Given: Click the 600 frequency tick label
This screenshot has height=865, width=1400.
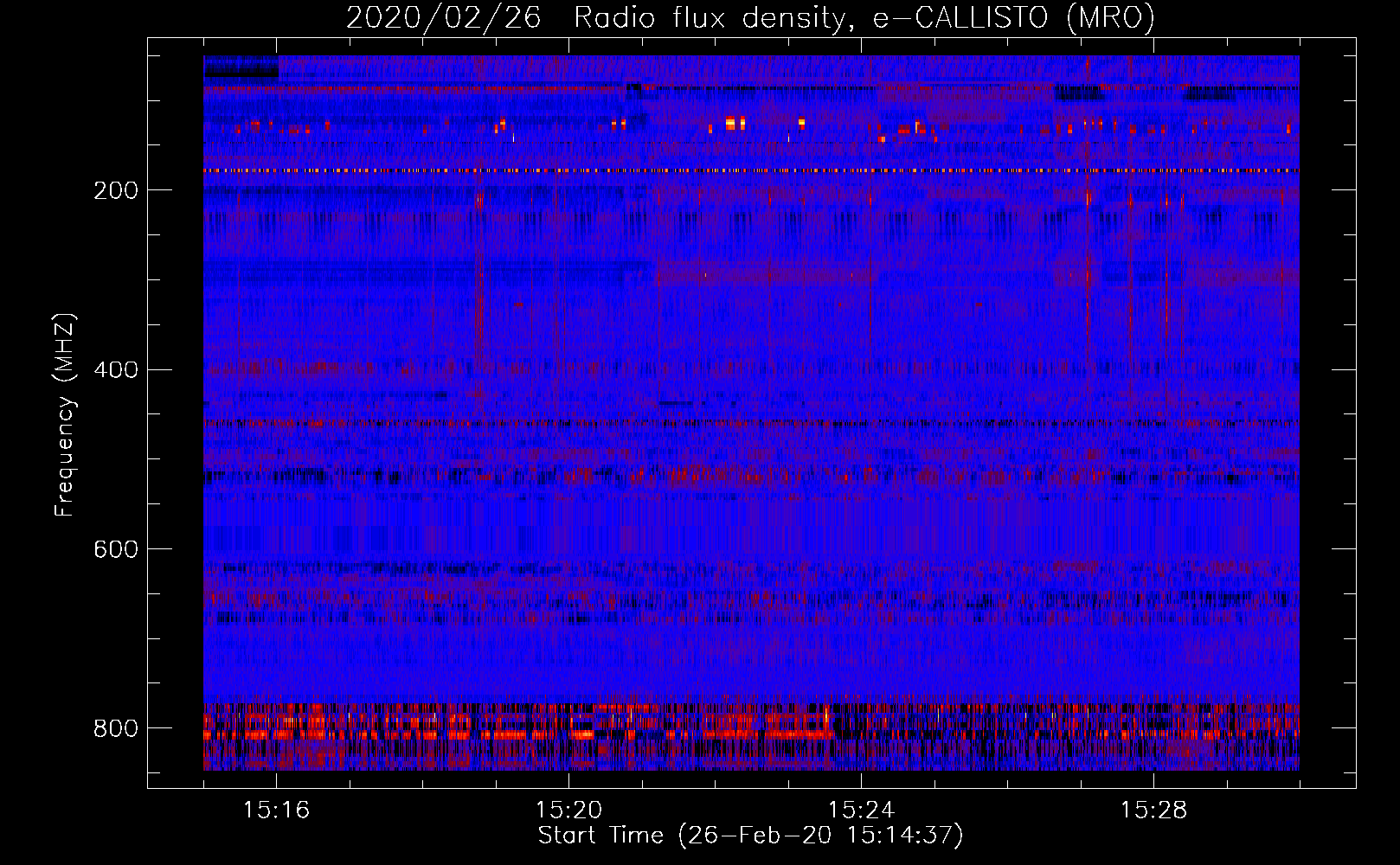Looking at the screenshot, I should point(116,549).
